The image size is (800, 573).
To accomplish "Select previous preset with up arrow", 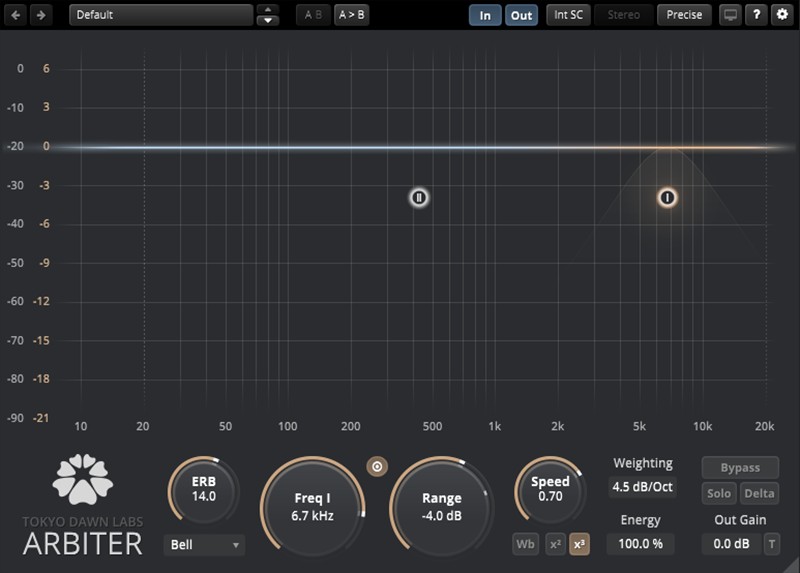I will [268, 10].
